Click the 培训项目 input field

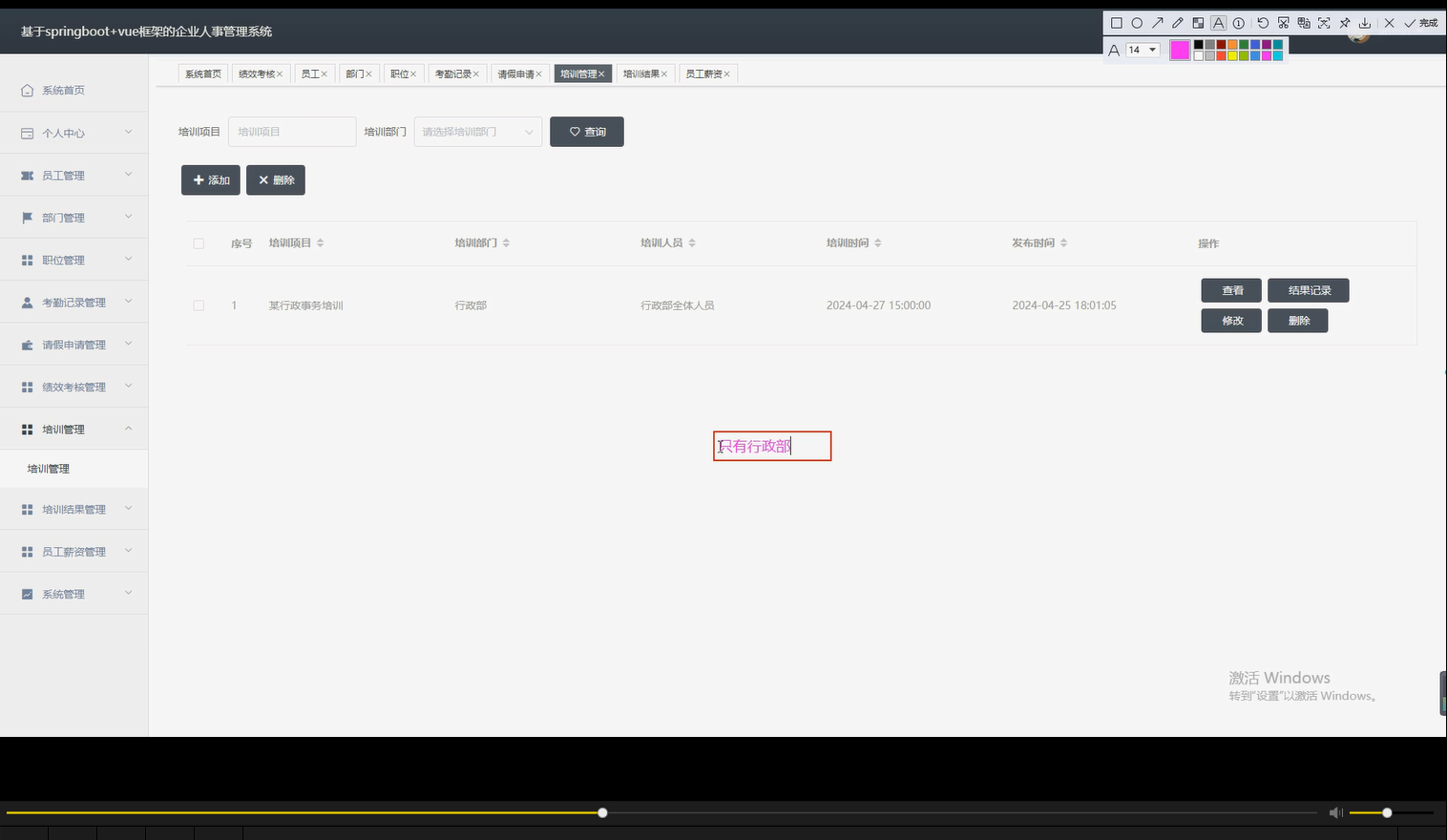tap(292, 132)
